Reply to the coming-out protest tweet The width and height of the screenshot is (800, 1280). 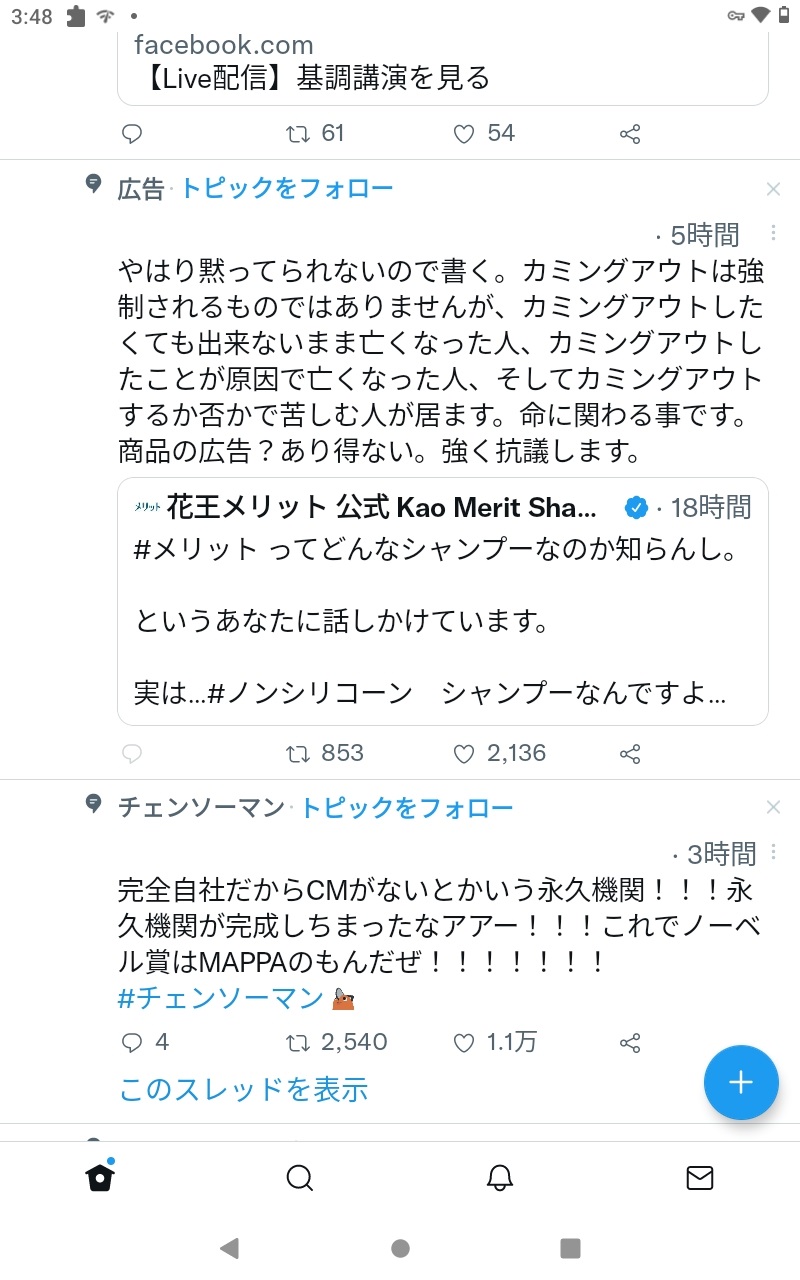click(132, 753)
